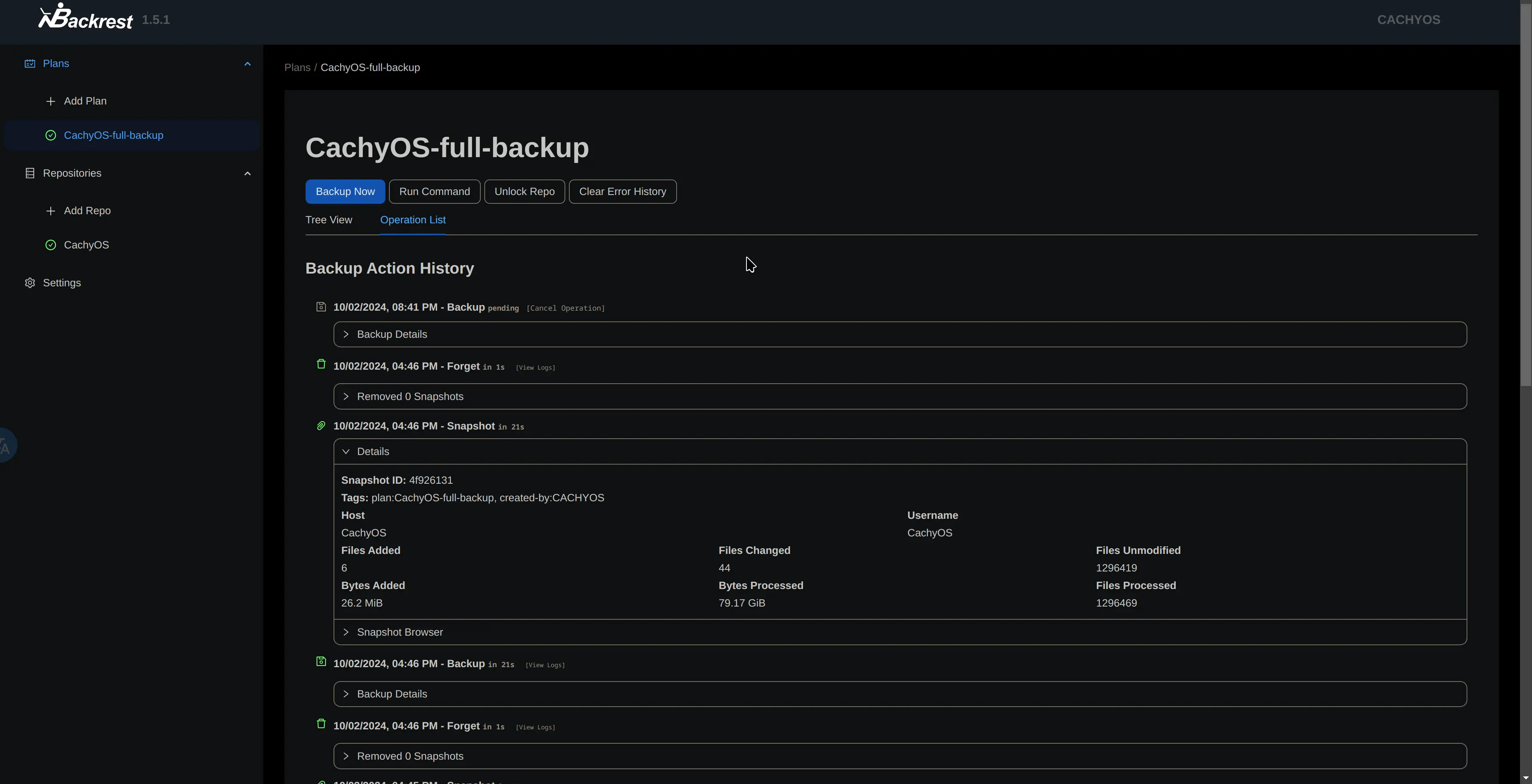Viewport: 1532px width, 784px height.
Task: Click the Backup Action History heading
Action: [x=389, y=269]
